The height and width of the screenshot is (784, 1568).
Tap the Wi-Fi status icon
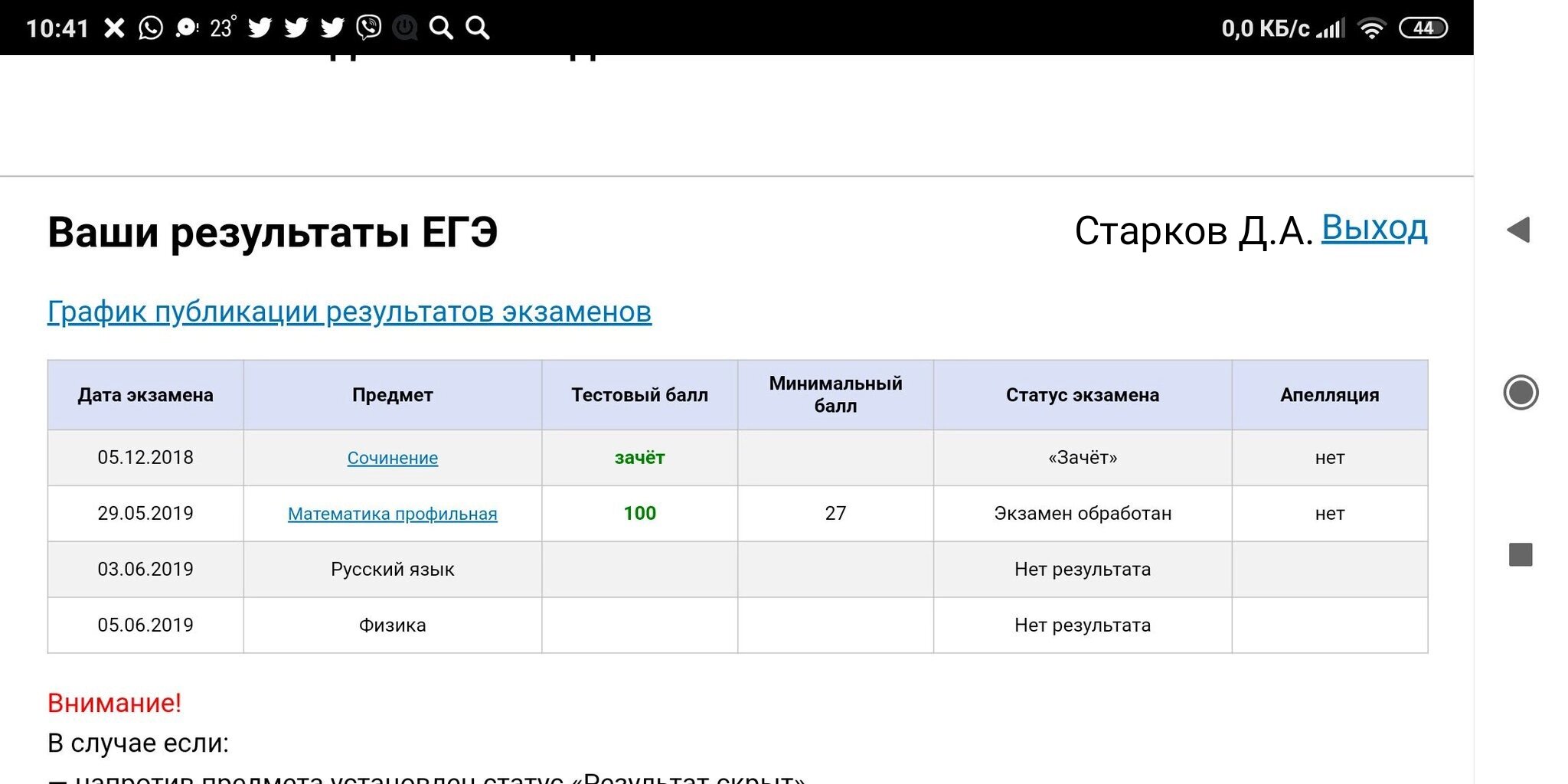1371,28
